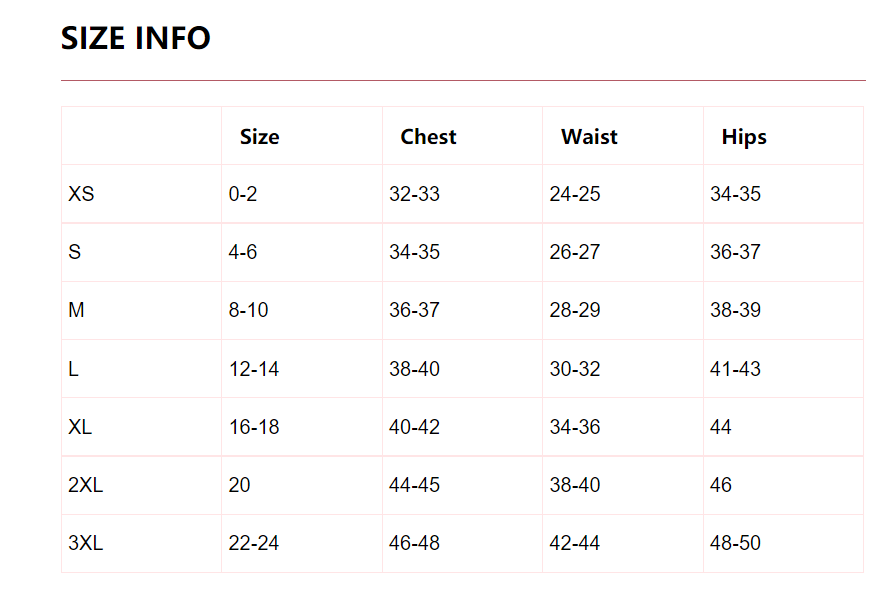Select the 0-2 size cell

(x=243, y=194)
